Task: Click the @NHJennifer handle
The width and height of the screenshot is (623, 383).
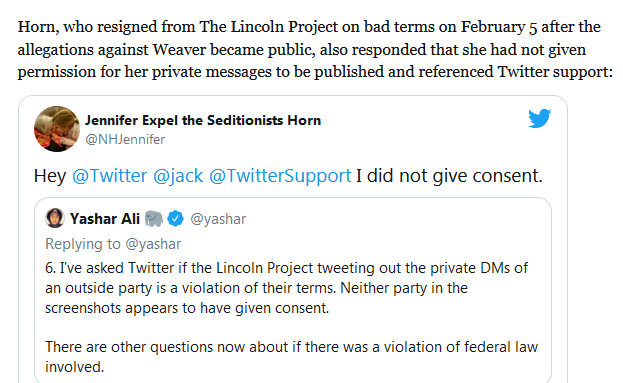Action: tap(125, 139)
